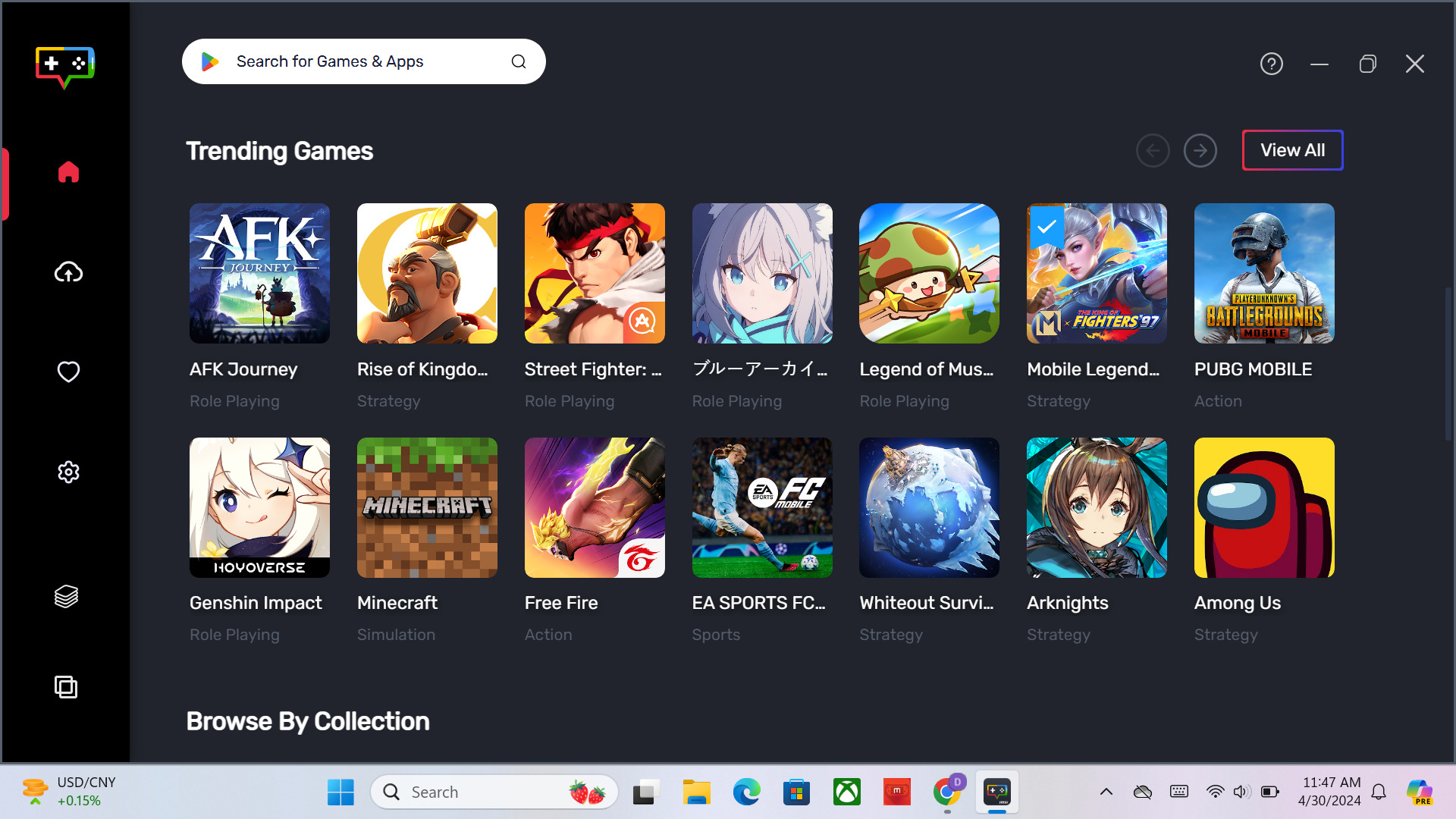Go to next page of Trending Games
This screenshot has height=819, width=1456.
click(x=1200, y=151)
